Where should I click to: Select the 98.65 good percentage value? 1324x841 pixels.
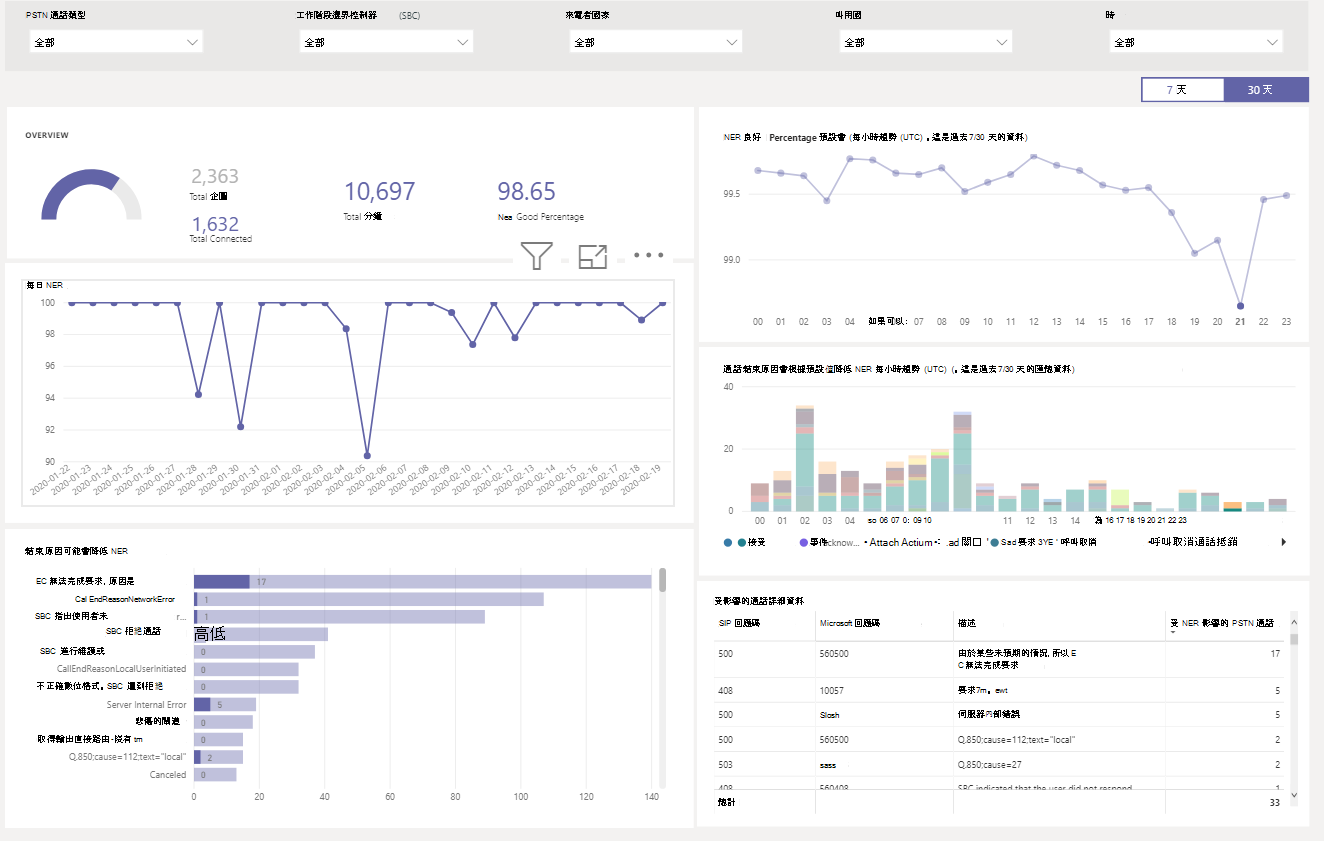click(527, 191)
